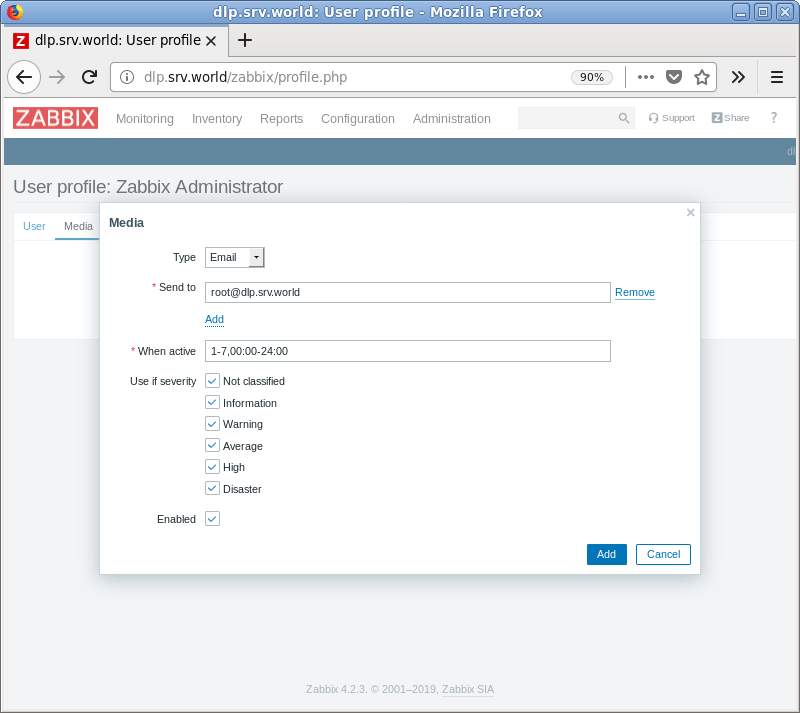Click the 90% zoom level indicator
The image size is (800, 713).
click(x=591, y=77)
